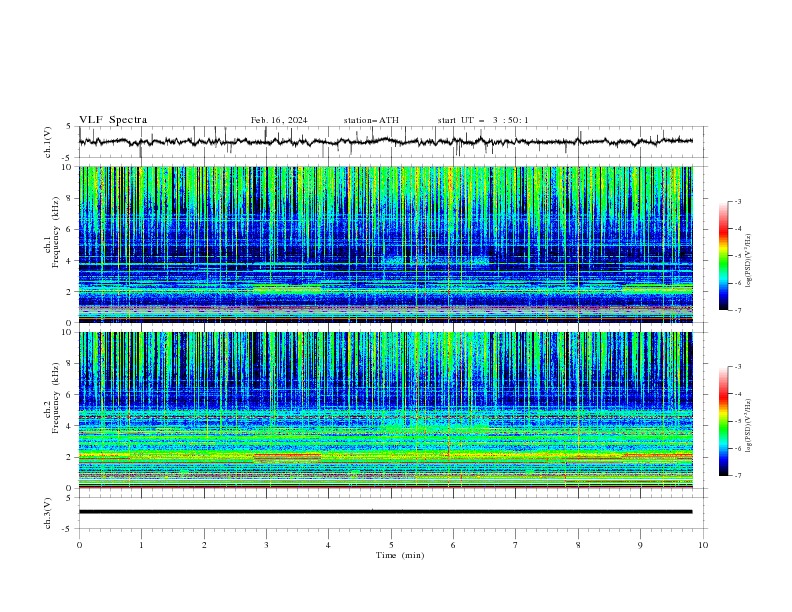792x612 pixels.
Task: Click the log(PSD) label beside upper color bar
Action: click(x=748, y=261)
